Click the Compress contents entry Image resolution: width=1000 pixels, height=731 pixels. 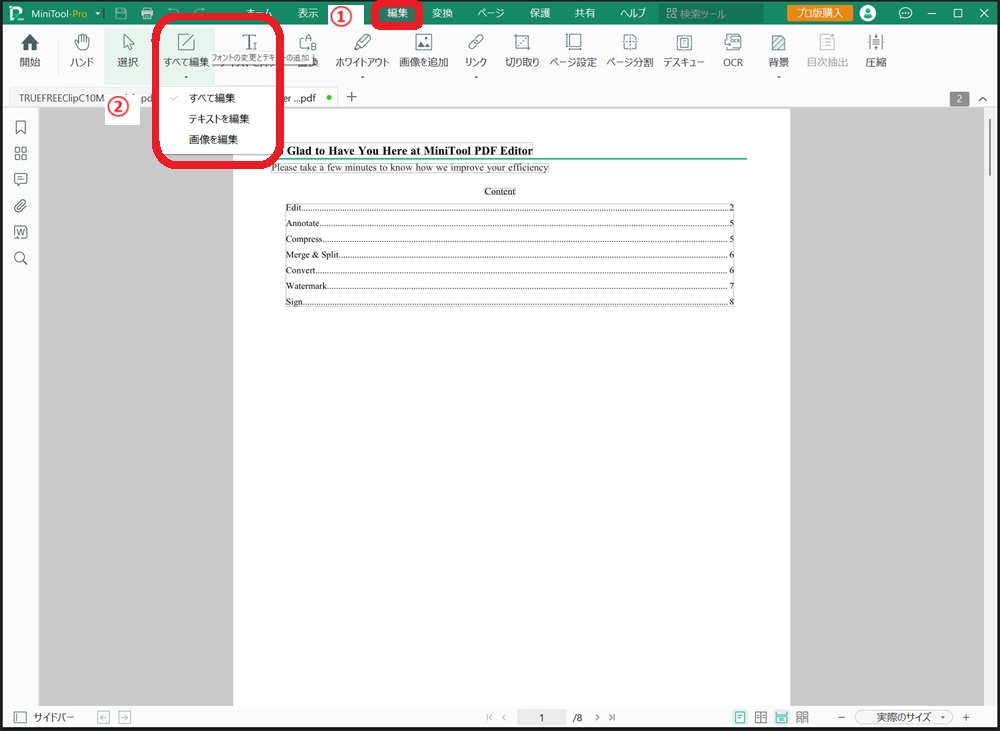(x=510, y=239)
